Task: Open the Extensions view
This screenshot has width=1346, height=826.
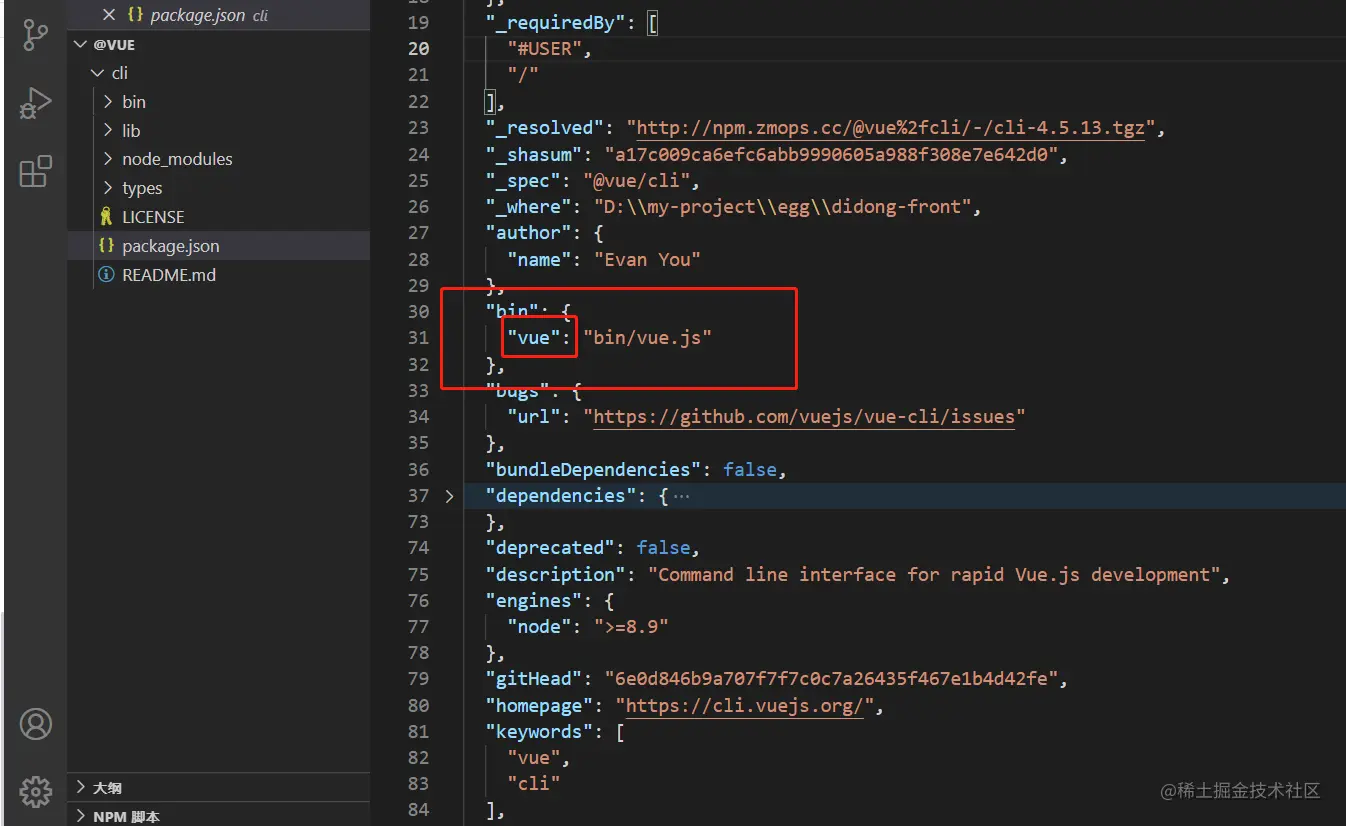Action: 36,171
